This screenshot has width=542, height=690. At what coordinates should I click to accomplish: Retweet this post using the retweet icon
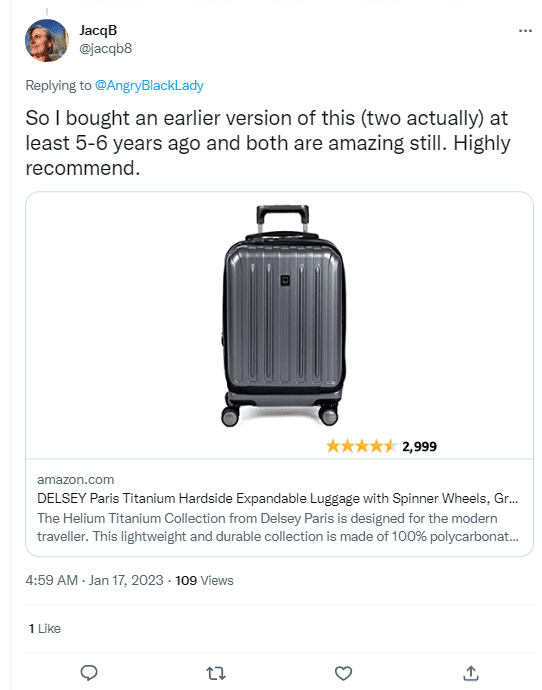tap(216, 673)
